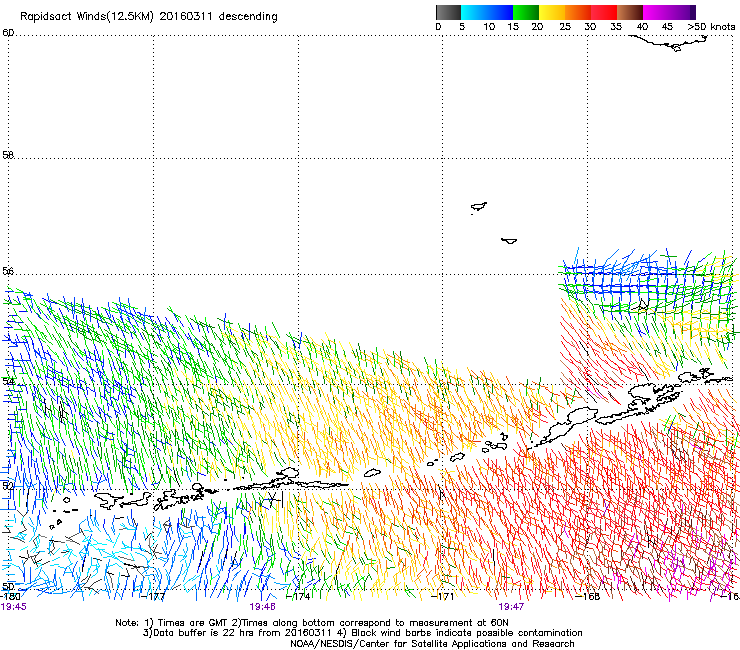Click the yellow 20-25 knots legend segment
The width and height of the screenshot is (740, 650).
(552, 12)
